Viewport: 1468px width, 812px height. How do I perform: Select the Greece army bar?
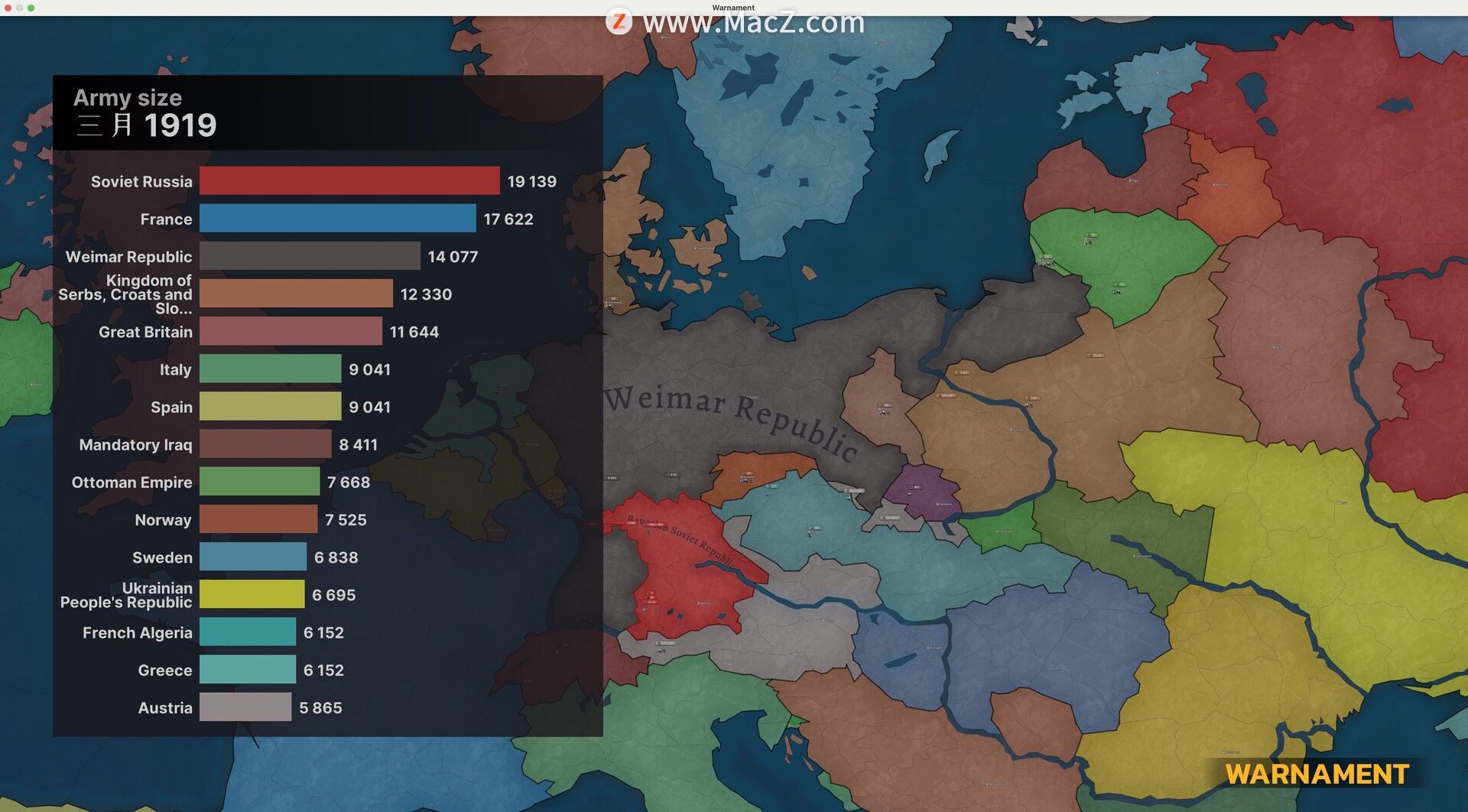(248, 670)
